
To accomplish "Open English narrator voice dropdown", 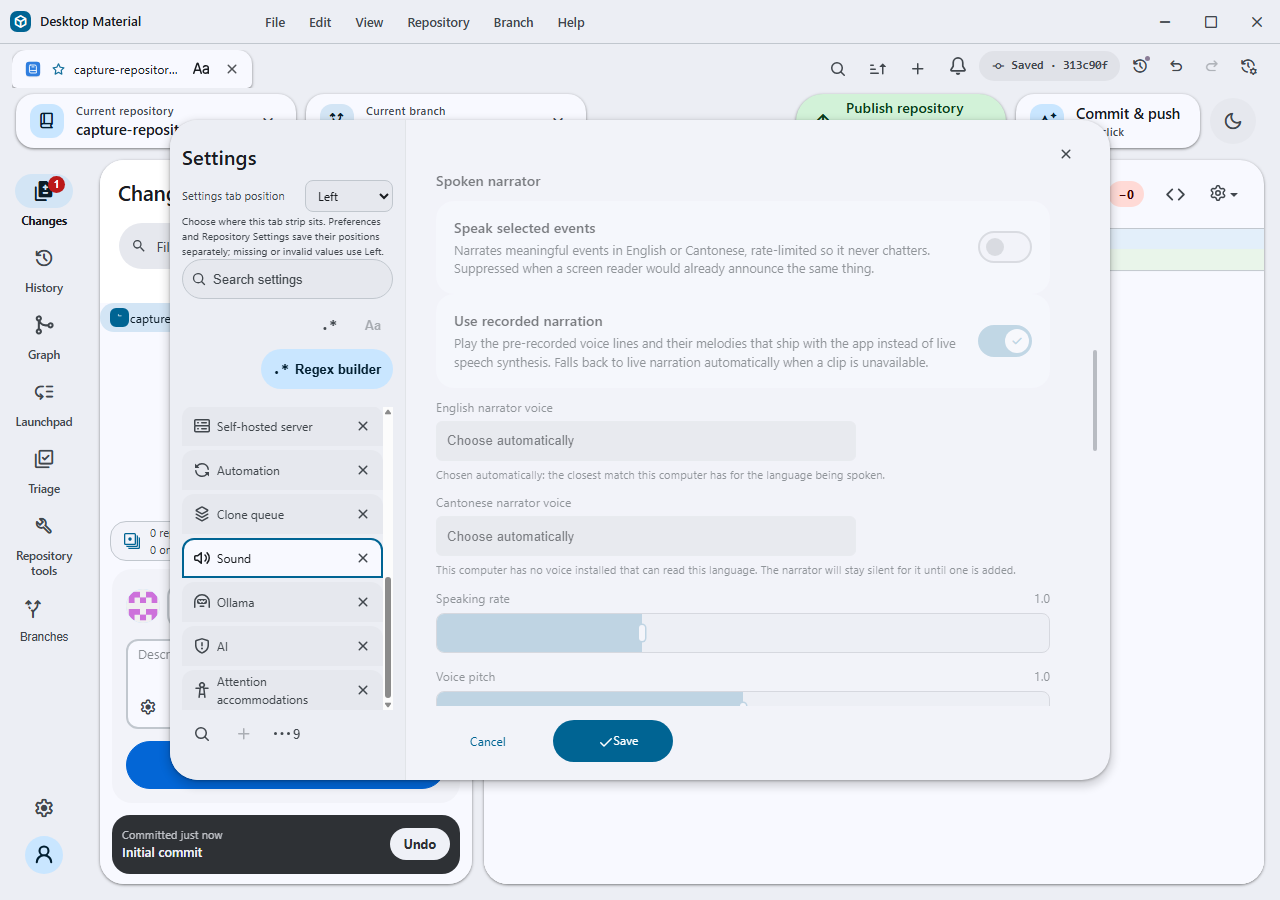I will 646,441.
